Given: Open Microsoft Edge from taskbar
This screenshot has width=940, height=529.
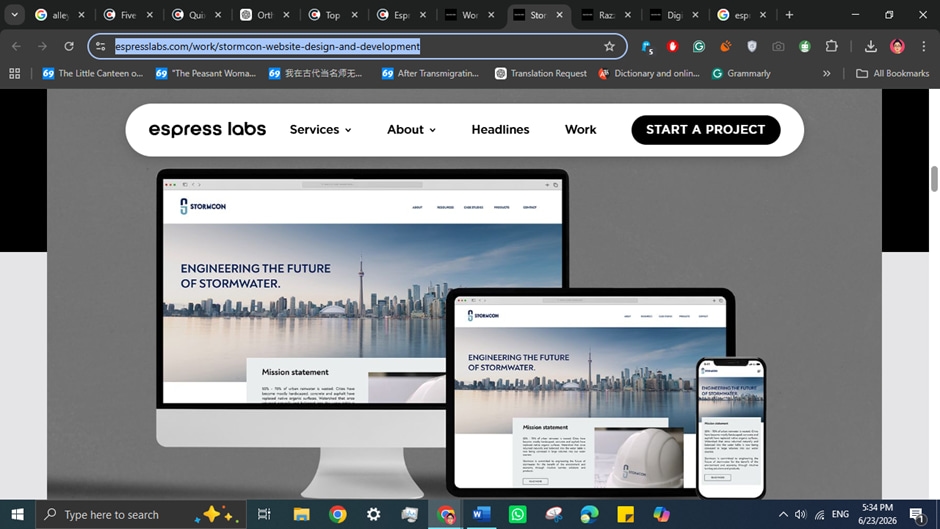Looking at the screenshot, I should point(589,514).
